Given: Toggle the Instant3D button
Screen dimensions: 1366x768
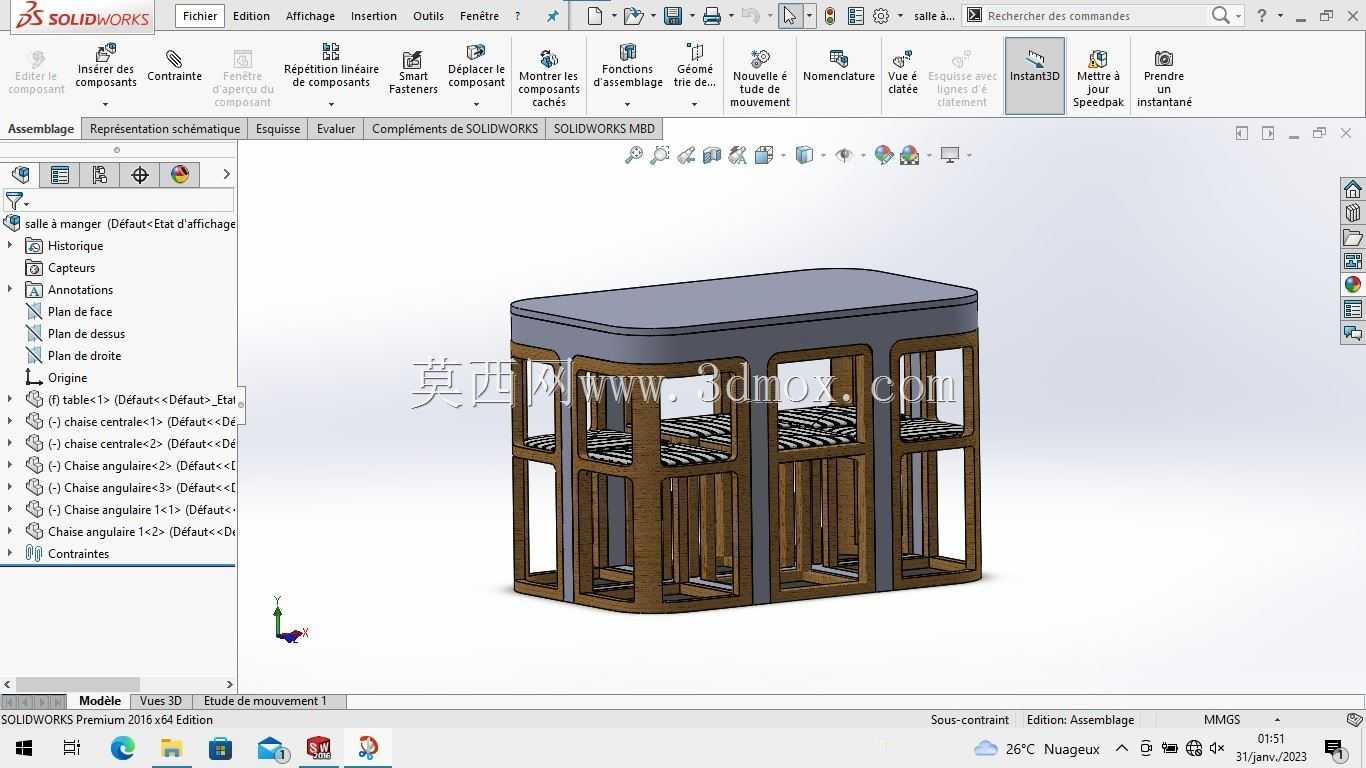Looking at the screenshot, I should pyautogui.click(x=1034, y=76).
